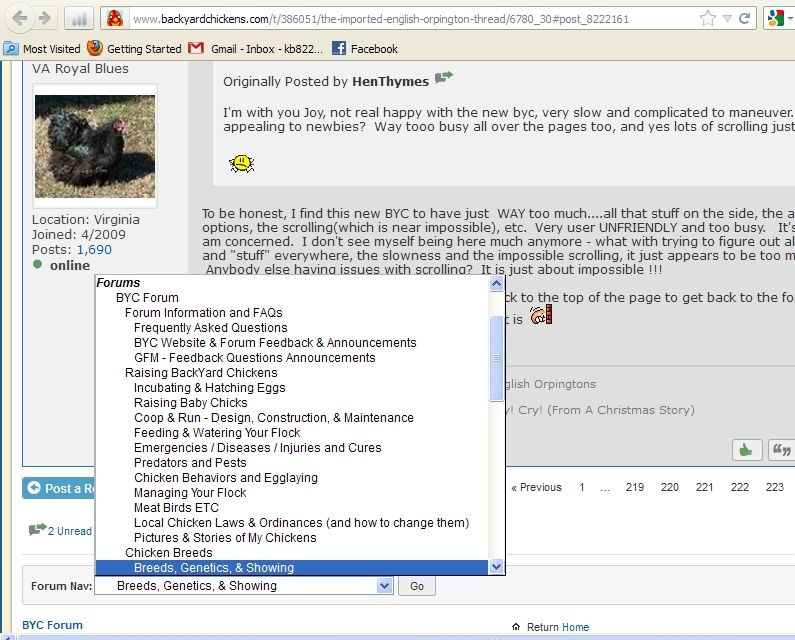Click the thumbs-up like icon on post

(x=746, y=450)
